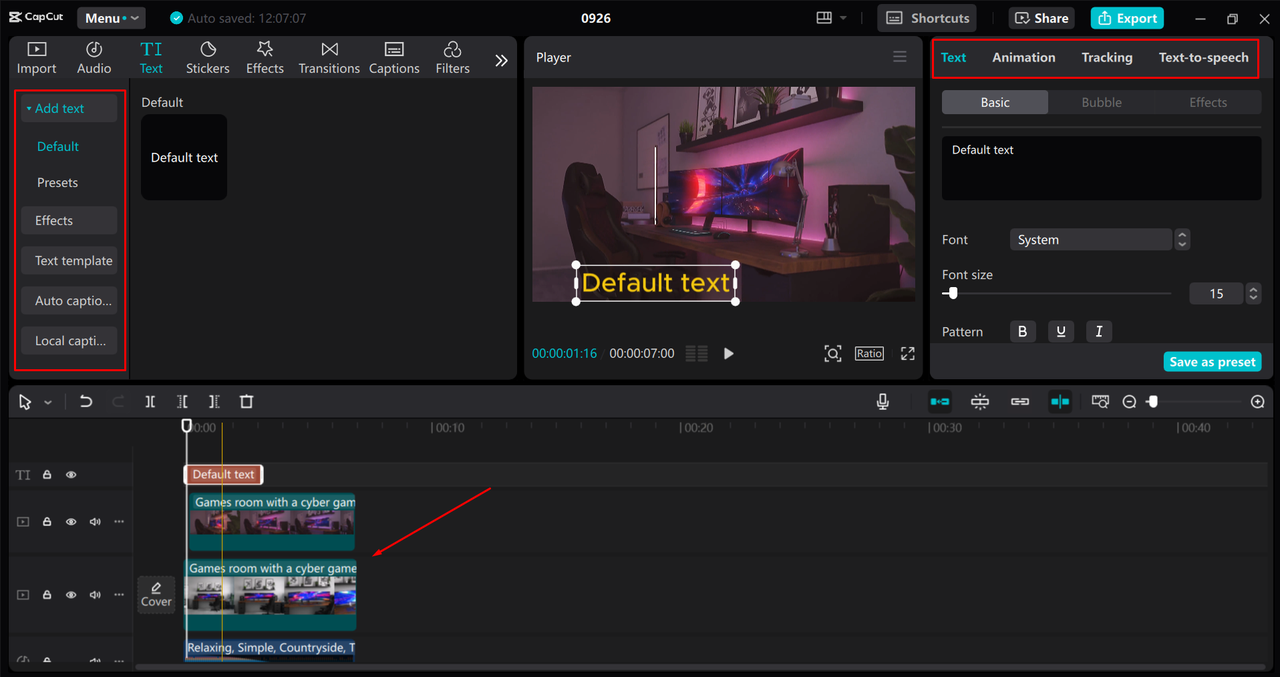Select Presets under Add text
The width and height of the screenshot is (1280, 677).
(x=57, y=183)
